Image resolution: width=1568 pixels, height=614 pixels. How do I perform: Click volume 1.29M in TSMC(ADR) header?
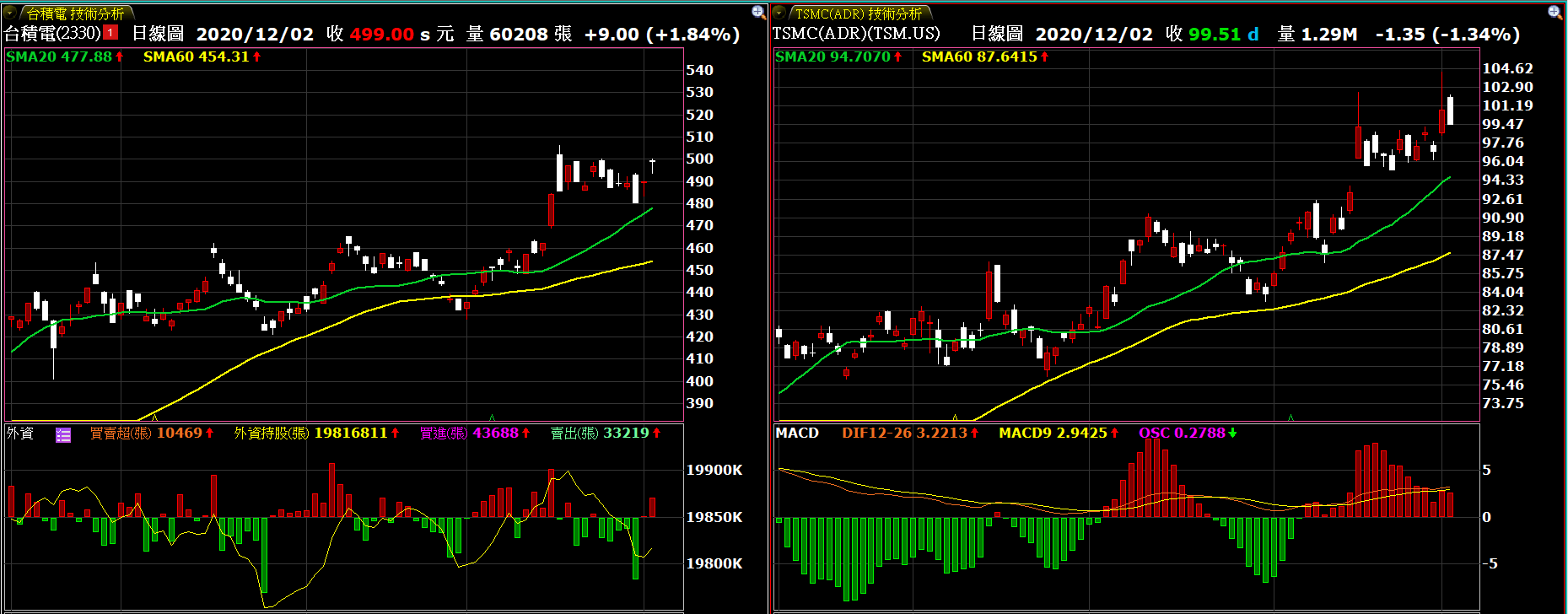(x=1329, y=34)
